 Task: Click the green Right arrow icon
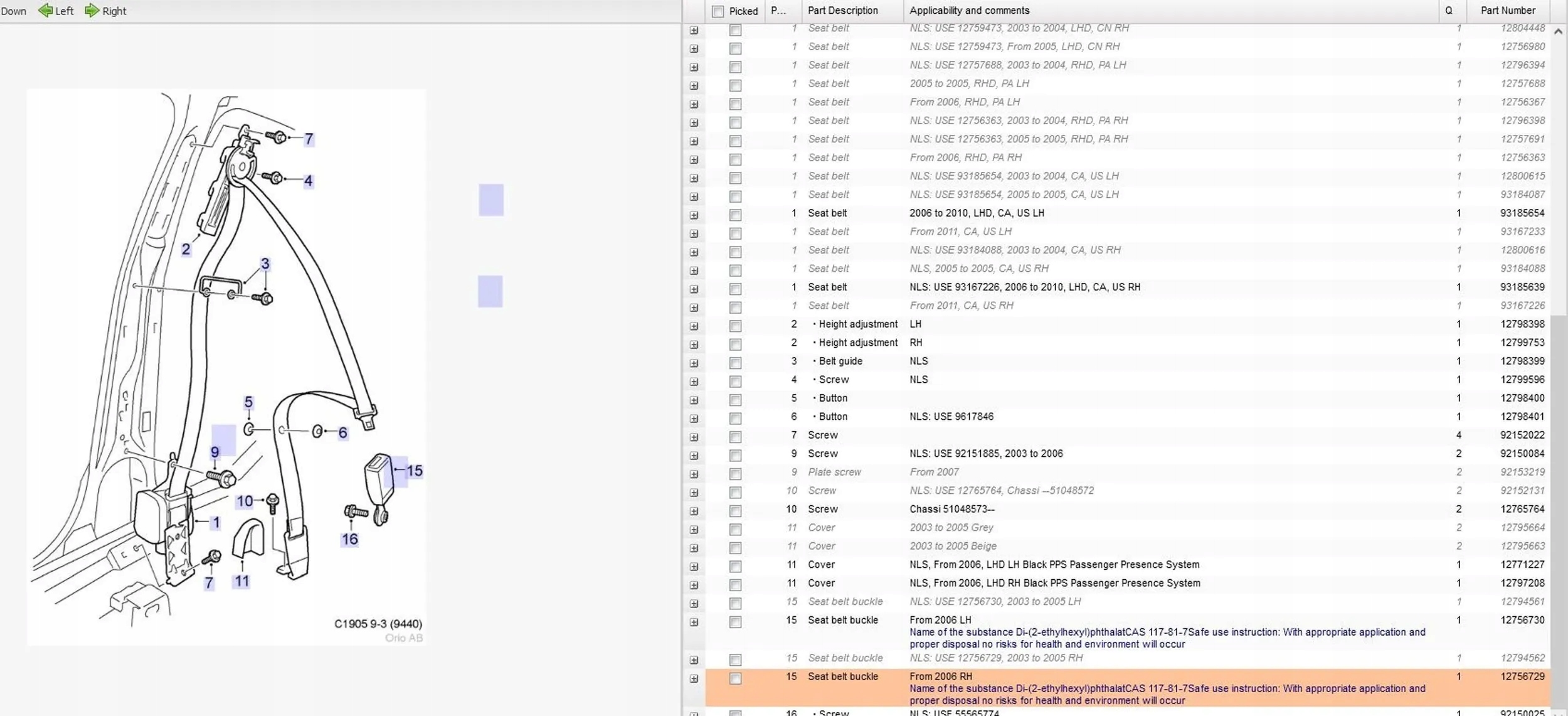tap(92, 11)
